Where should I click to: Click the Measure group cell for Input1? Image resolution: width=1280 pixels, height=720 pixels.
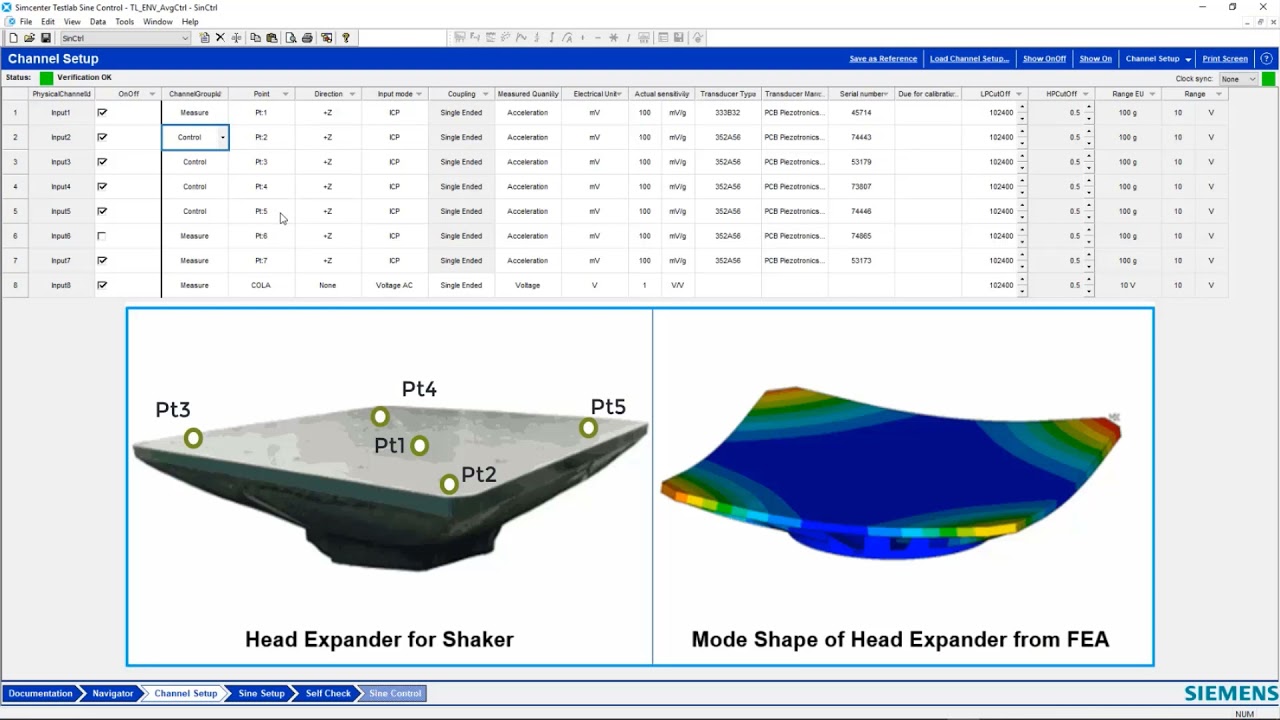[x=195, y=113]
